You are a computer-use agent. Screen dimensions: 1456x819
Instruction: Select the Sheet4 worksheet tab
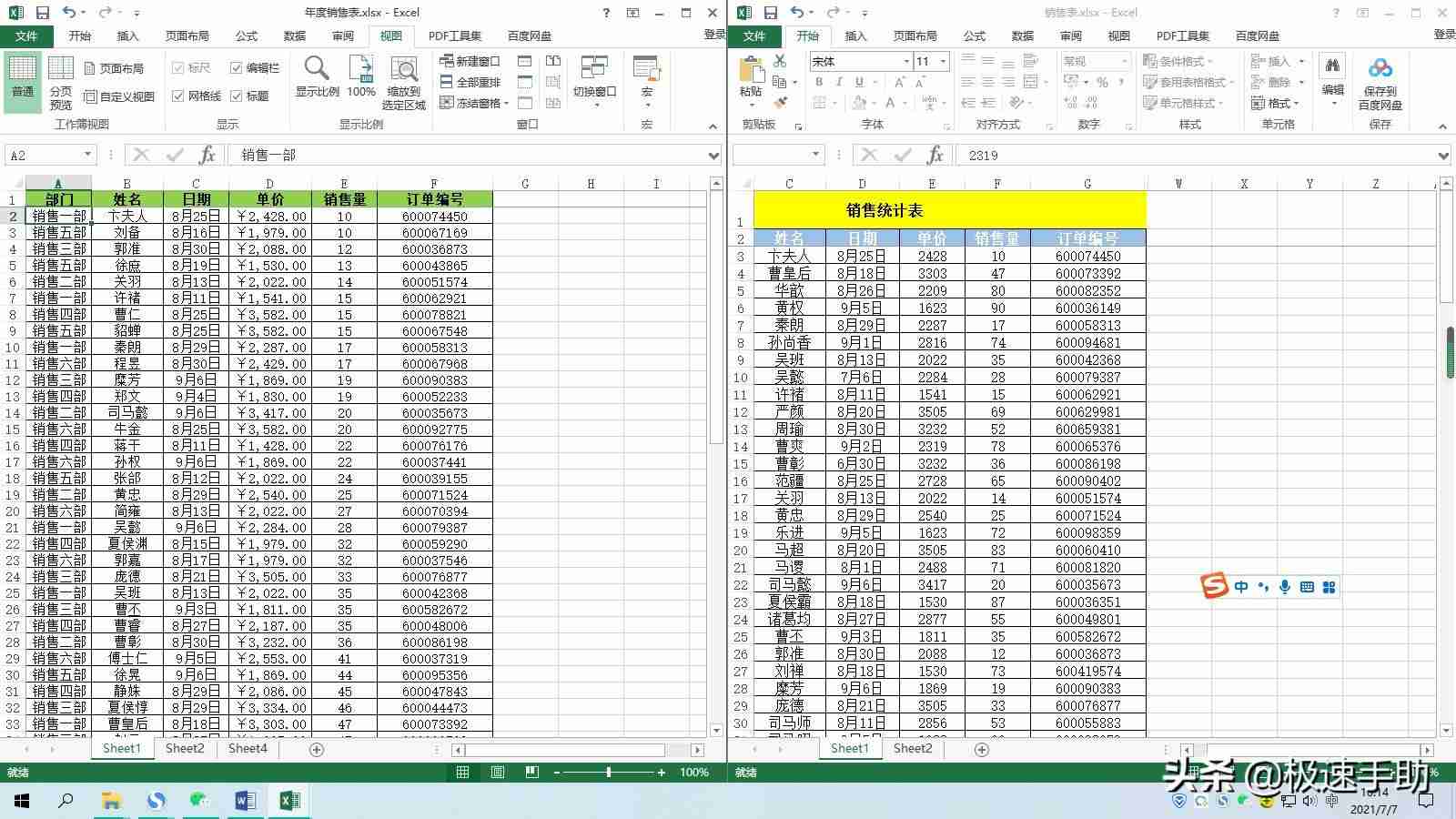(247, 748)
